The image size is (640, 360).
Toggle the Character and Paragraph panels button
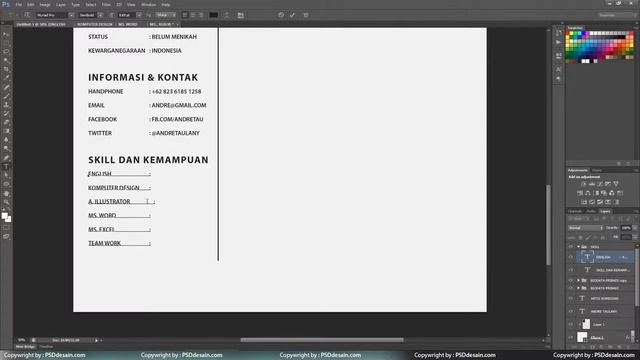point(240,15)
